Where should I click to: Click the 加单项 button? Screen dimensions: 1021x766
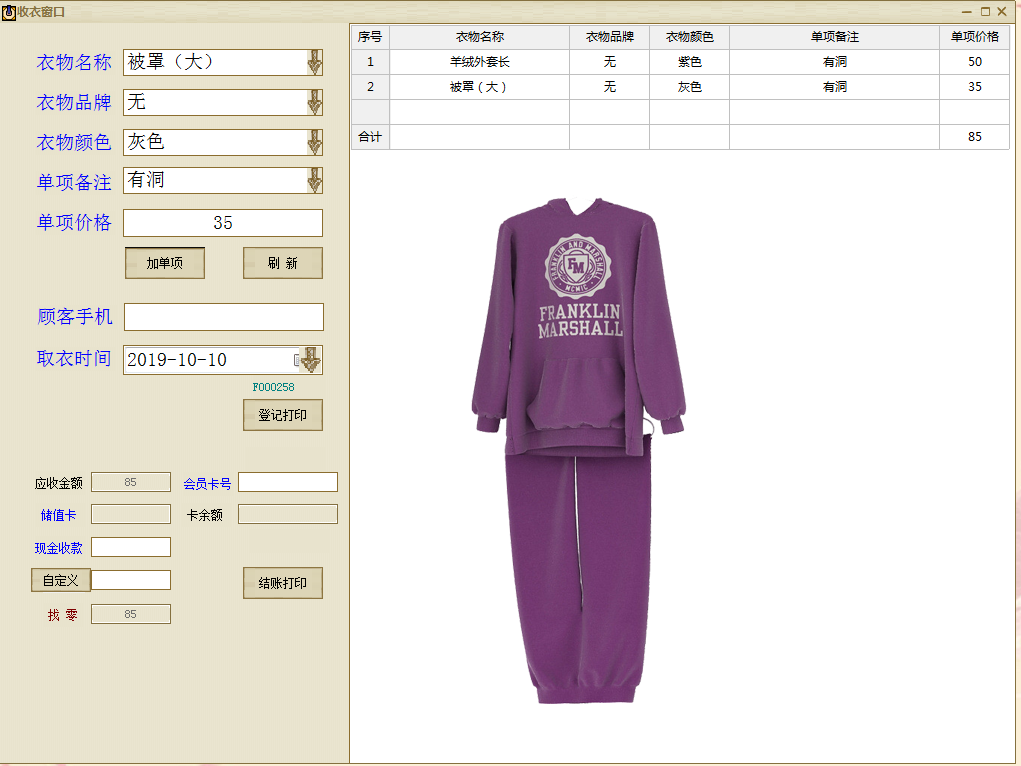tap(165, 263)
